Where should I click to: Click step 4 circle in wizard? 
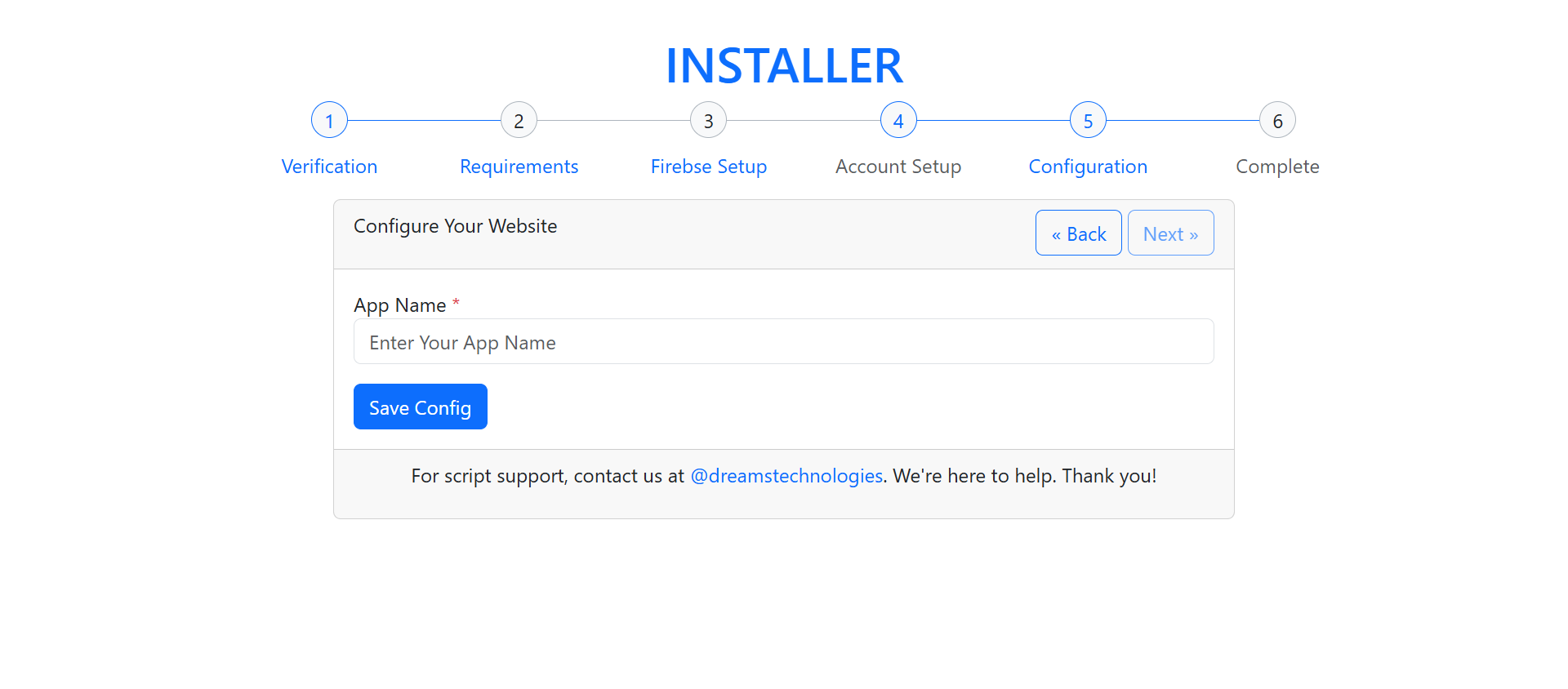(x=898, y=121)
